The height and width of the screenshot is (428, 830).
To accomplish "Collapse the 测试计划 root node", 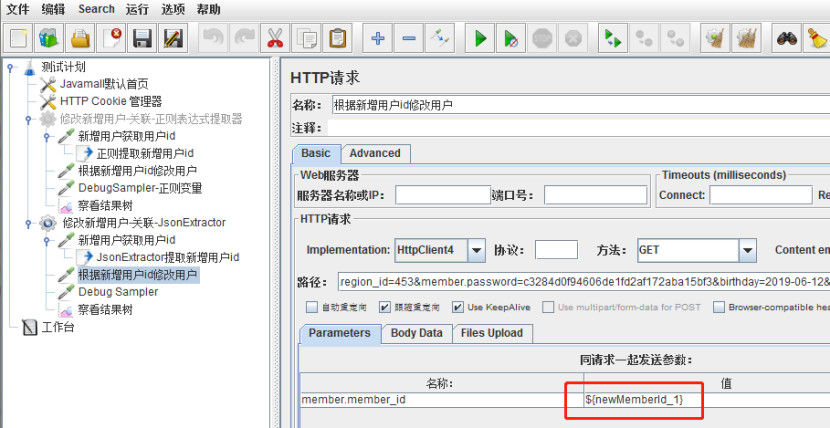I will pos(10,67).
